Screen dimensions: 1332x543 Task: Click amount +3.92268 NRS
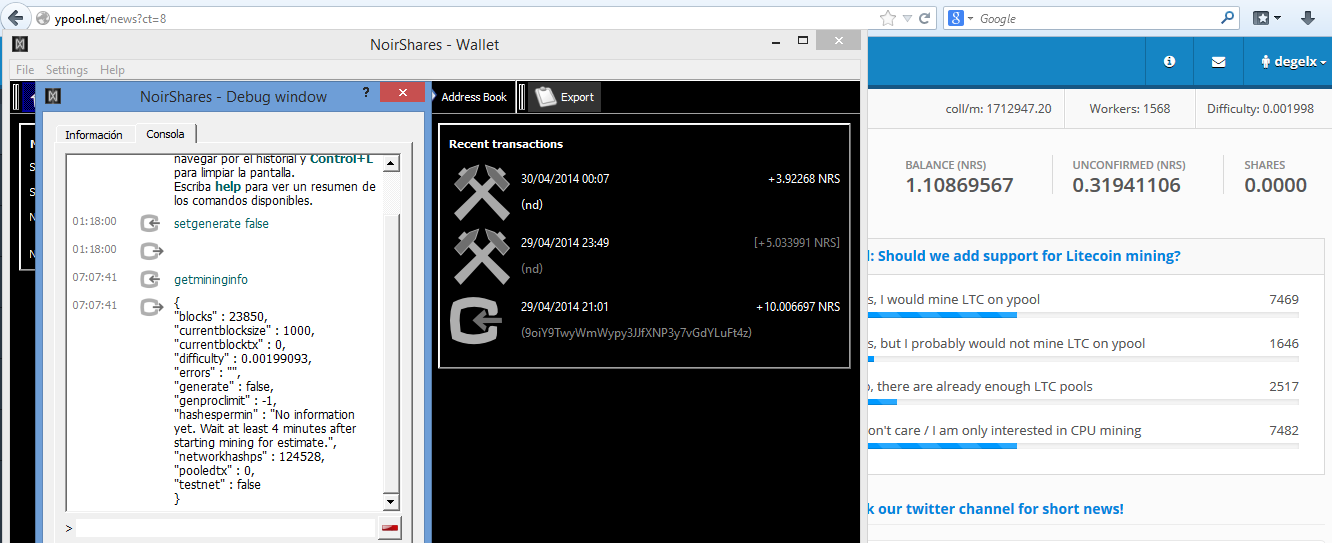(803, 179)
